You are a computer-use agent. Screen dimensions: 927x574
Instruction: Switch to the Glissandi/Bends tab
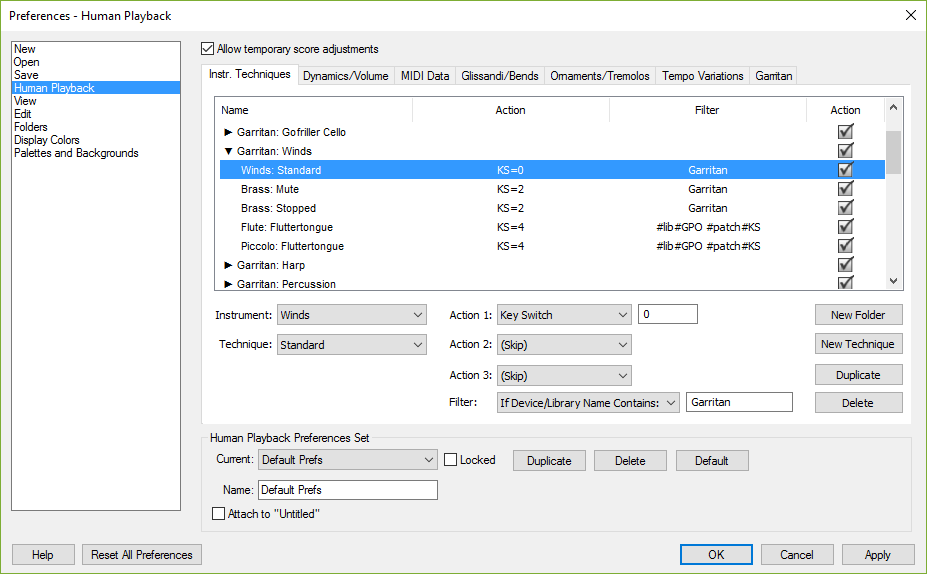500,76
